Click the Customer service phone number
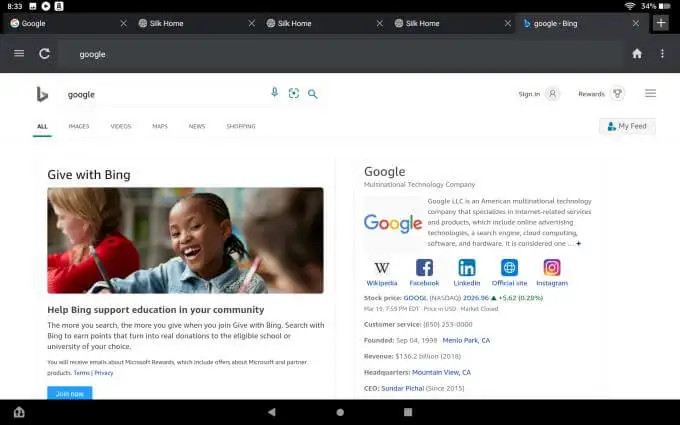The width and height of the screenshot is (680, 425). (x=448, y=324)
